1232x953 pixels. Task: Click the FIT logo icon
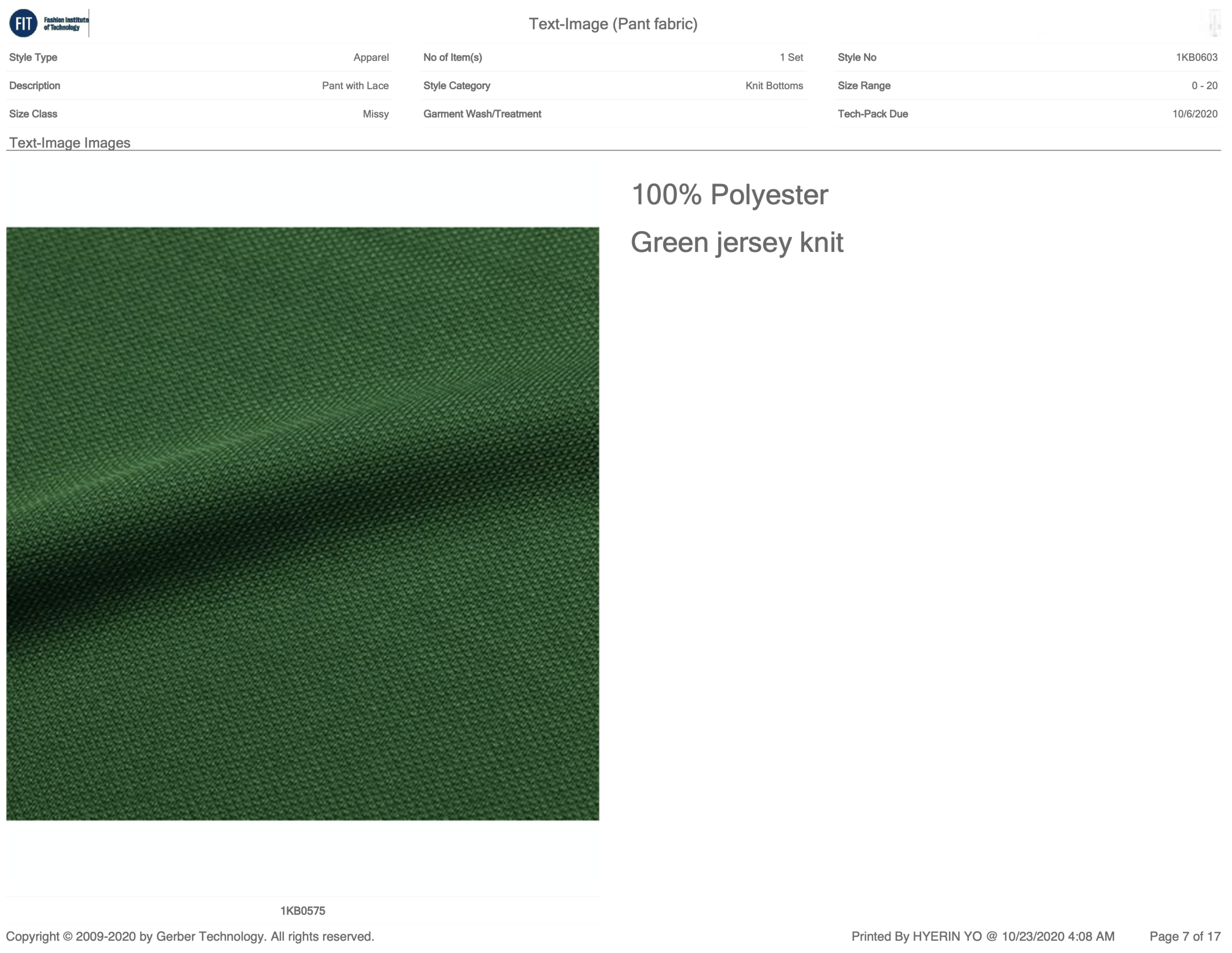pyautogui.click(x=24, y=23)
